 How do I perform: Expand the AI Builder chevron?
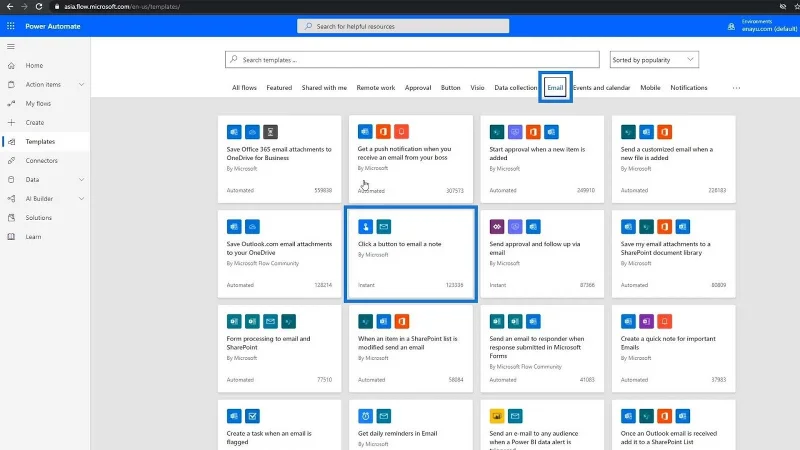(x=81, y=198)
